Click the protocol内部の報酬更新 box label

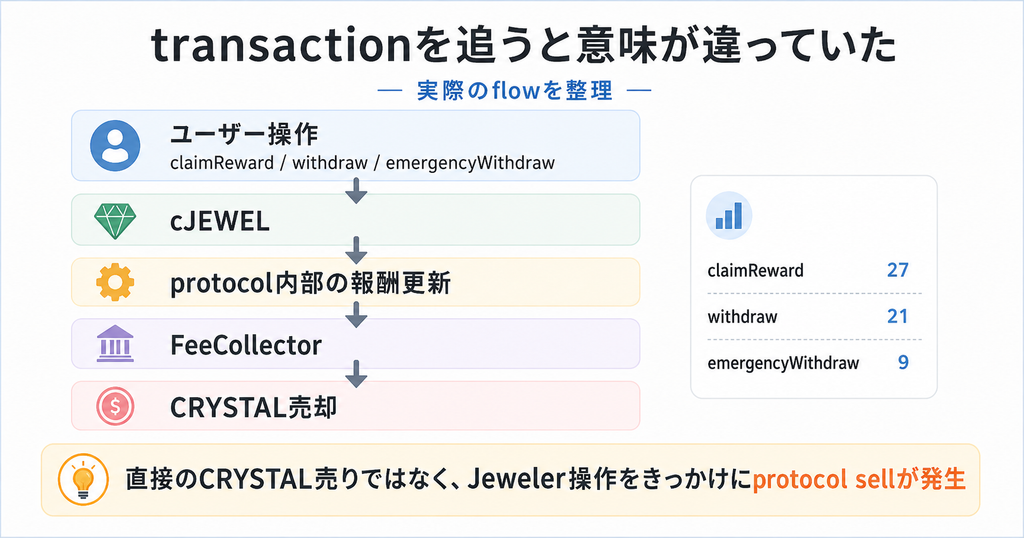click(x=310, y=283)
